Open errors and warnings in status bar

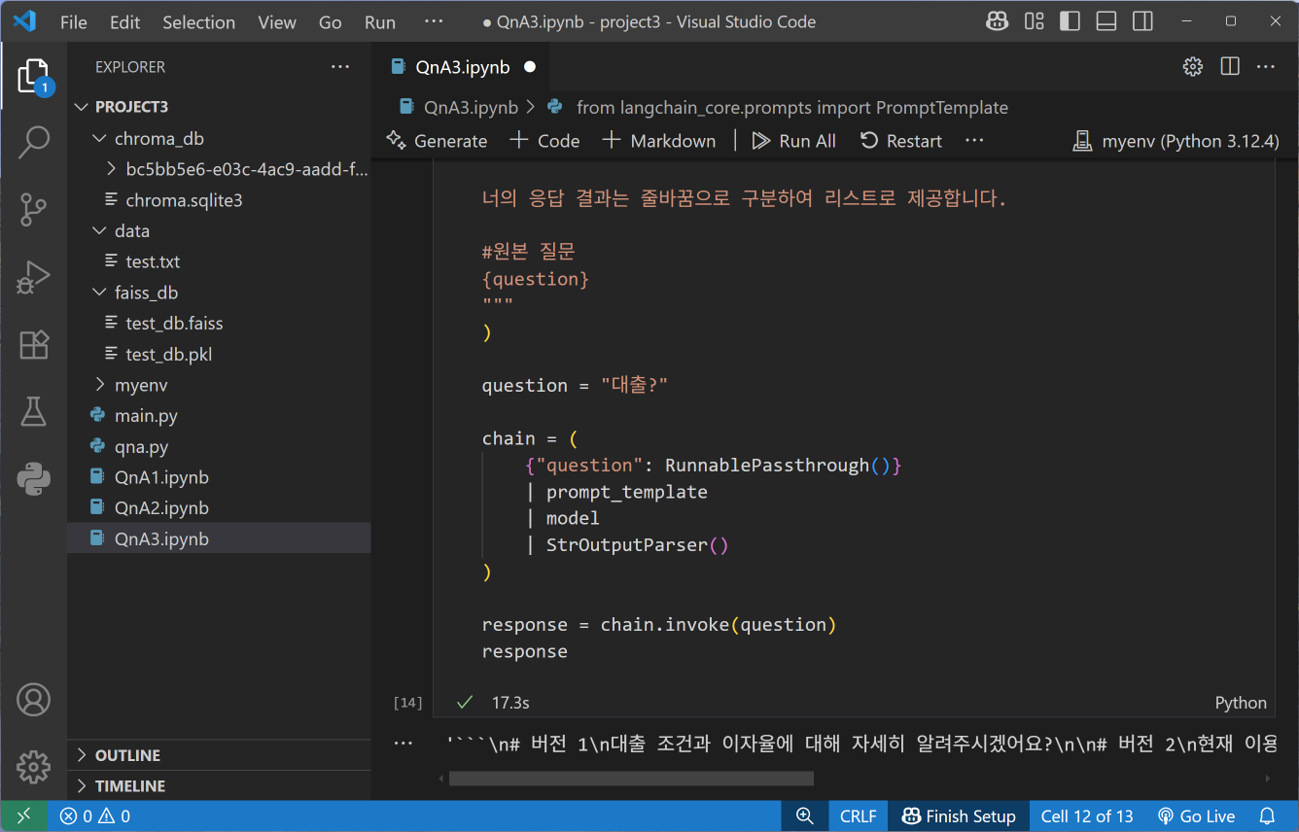pos(95,816)
